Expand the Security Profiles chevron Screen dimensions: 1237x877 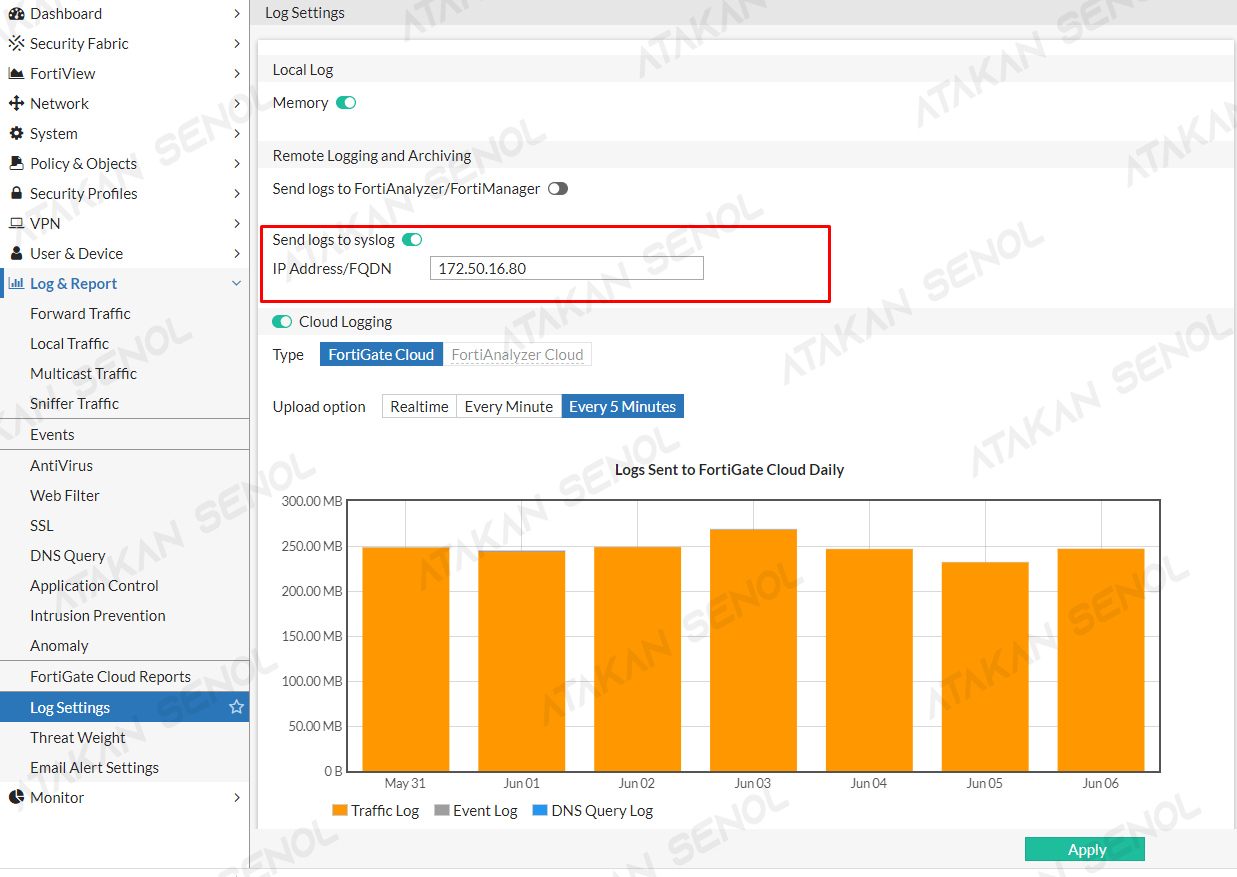(237, 194)
